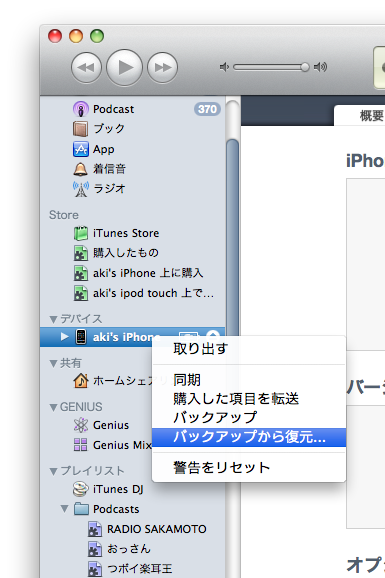Collapse the 共有 section
The width and height of the screenshot is (385, 578).
pyautogui.click(x=53, y=363)
